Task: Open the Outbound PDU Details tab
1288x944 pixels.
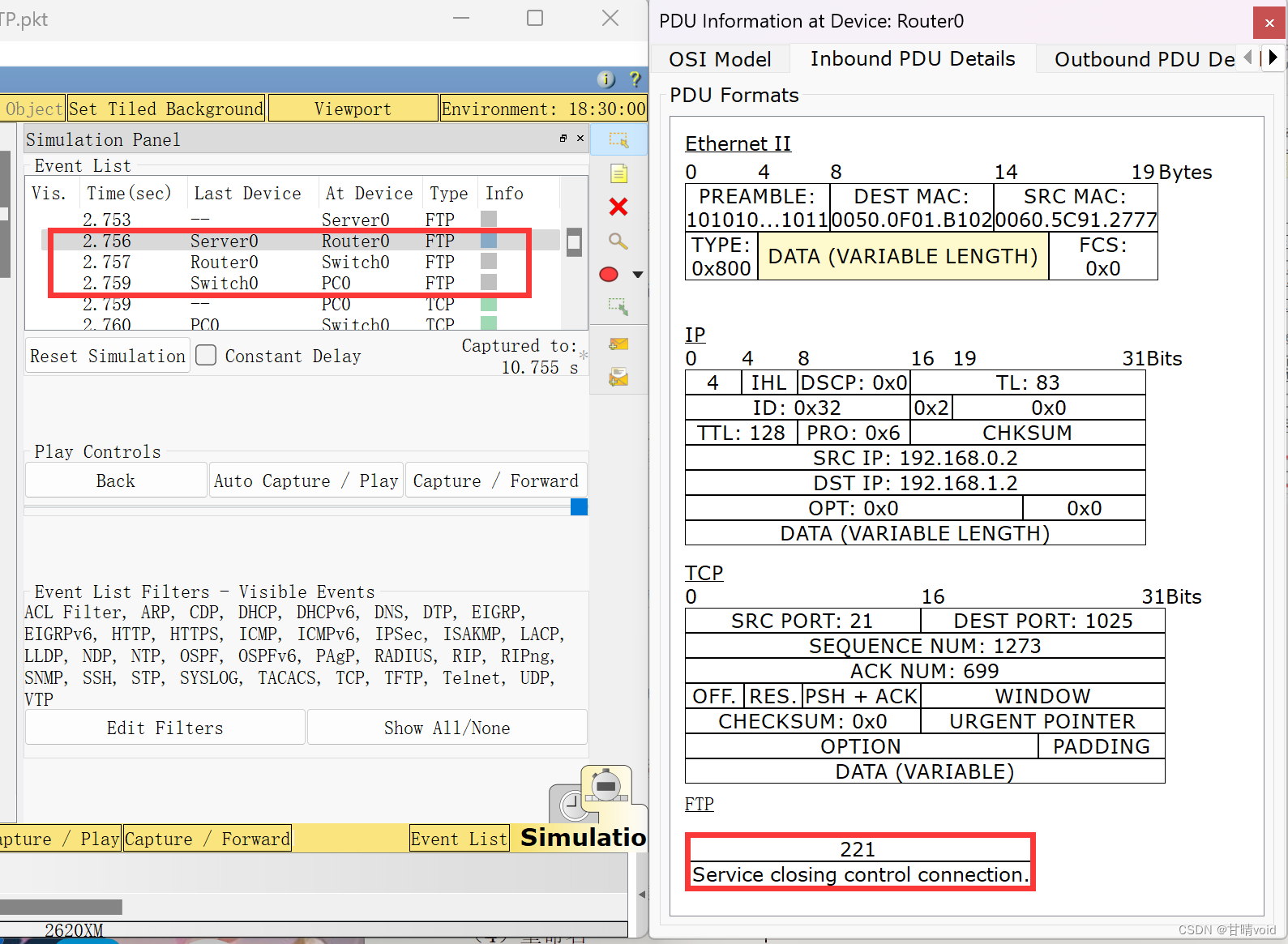Action: click(x=1145, y=59)
